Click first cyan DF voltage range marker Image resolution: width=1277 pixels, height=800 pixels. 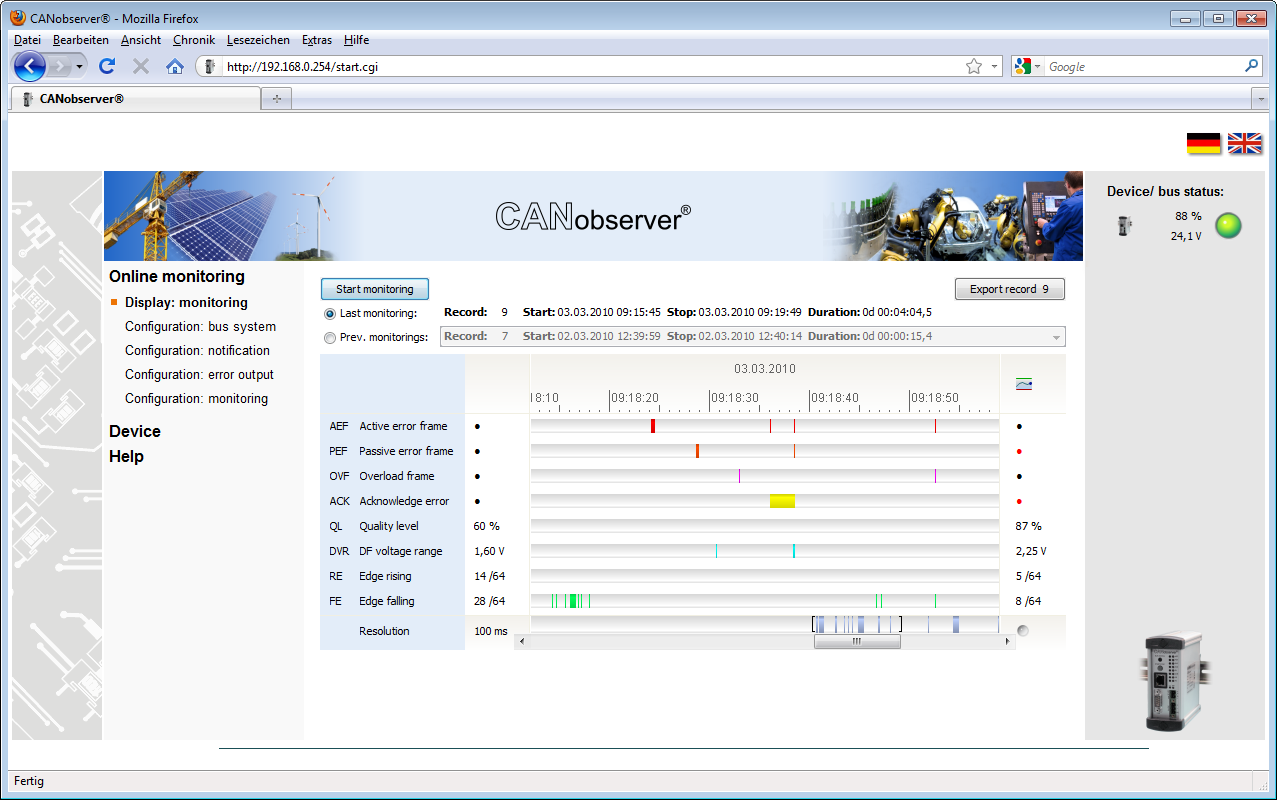point(716,551)
